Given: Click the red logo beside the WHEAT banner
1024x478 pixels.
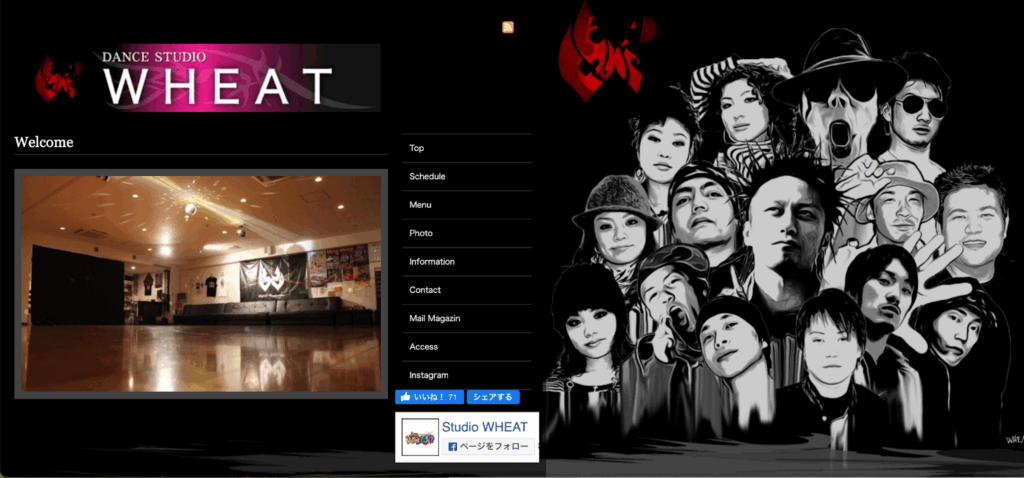Looking at the screenshot, I should [57, 78].
